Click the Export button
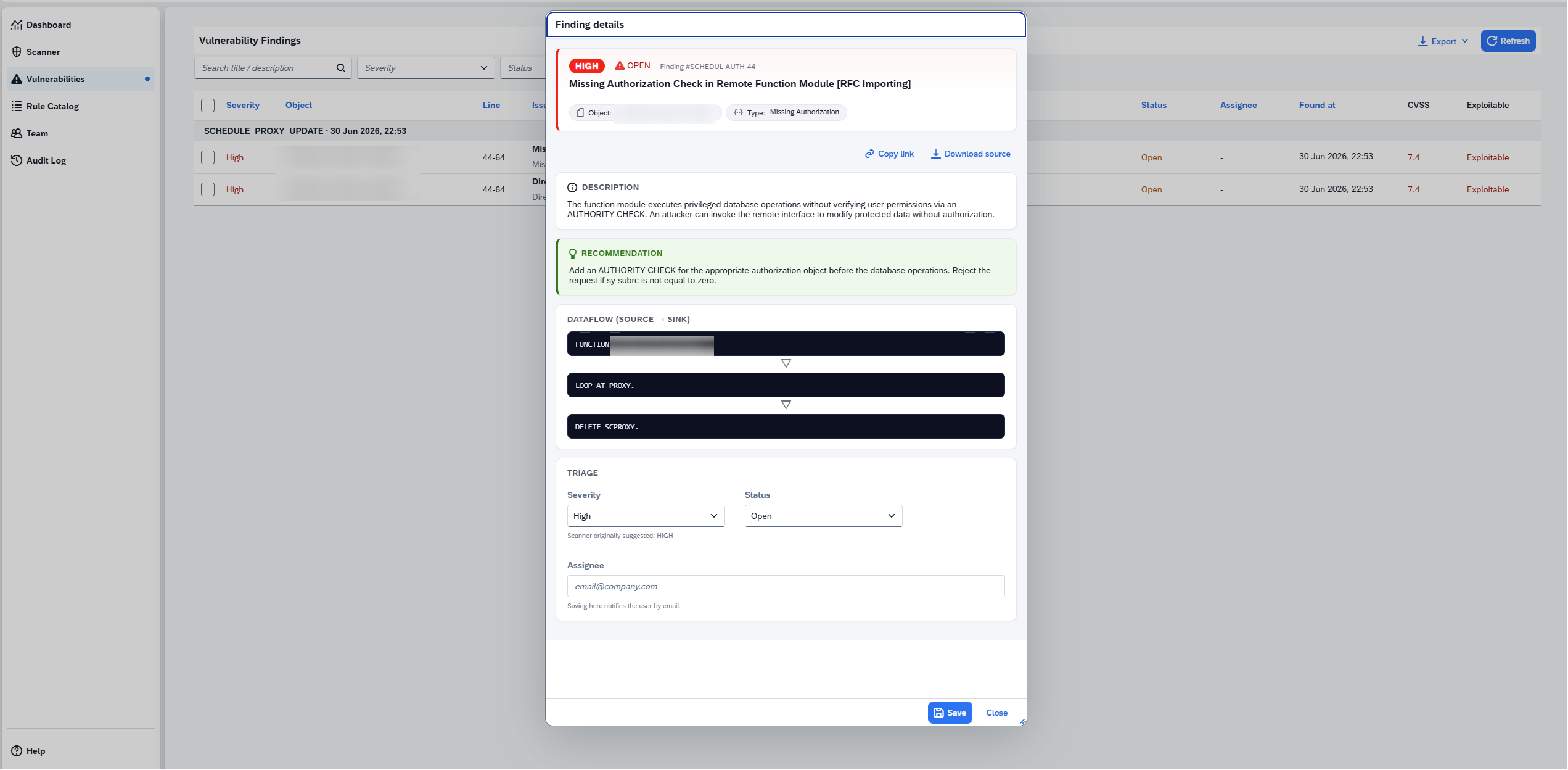This screenshot has width=1568, height=770. [x=1443, y=41]
